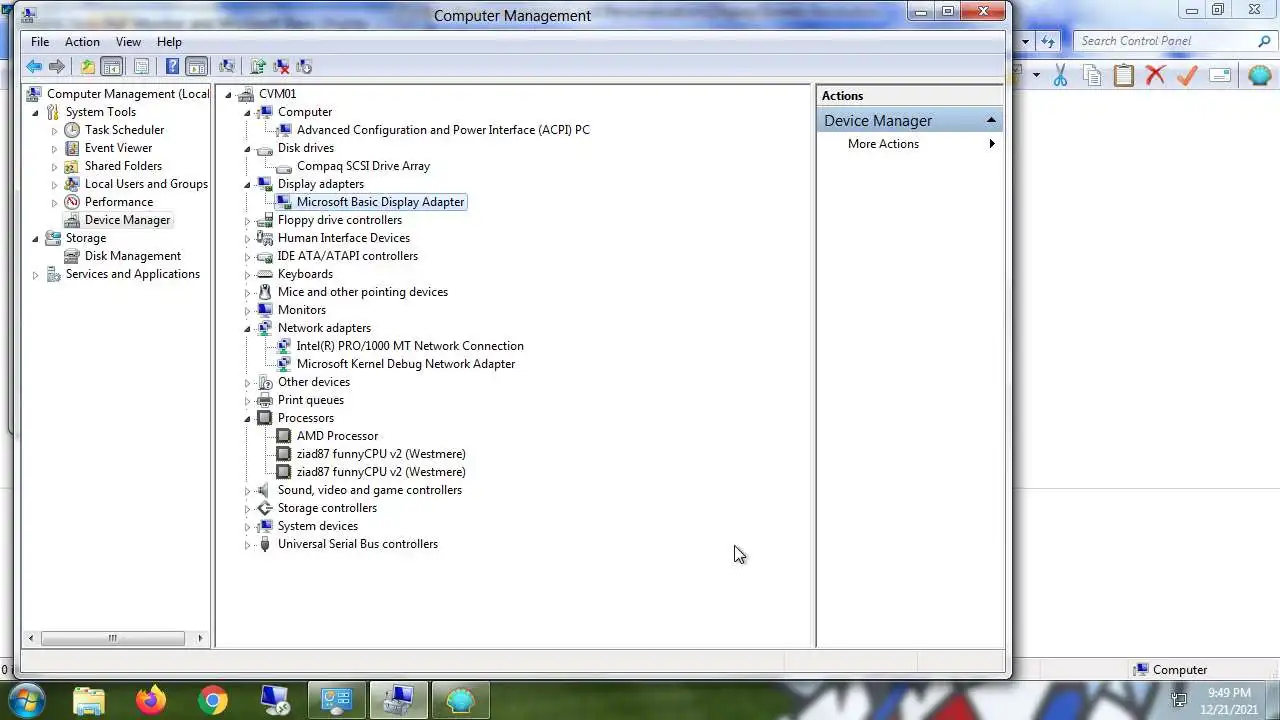Click the Copy icon in Control Panel window
The height and width of the screenshot is (720, 1280).
(1092, 75)
